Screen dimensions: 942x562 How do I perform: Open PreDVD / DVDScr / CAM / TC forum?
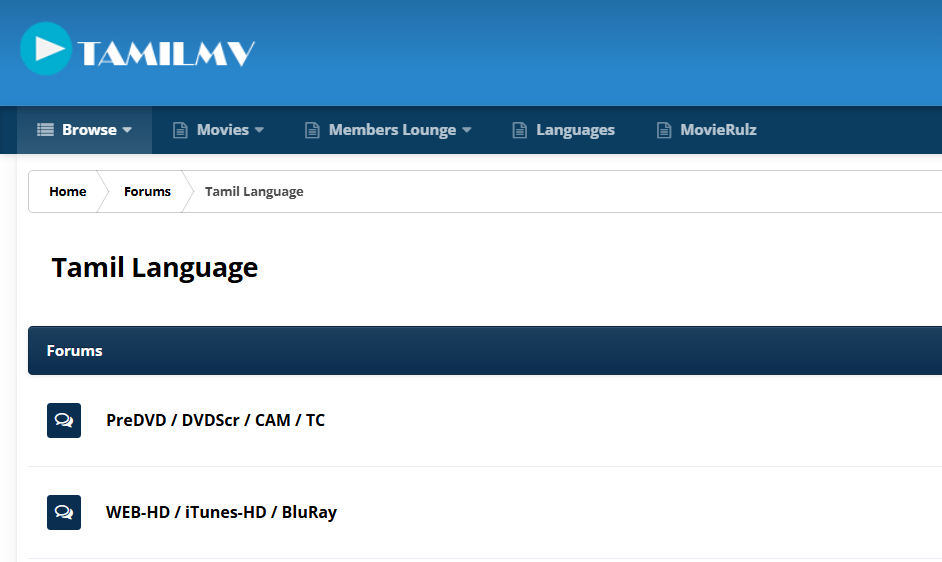[216, 420]
